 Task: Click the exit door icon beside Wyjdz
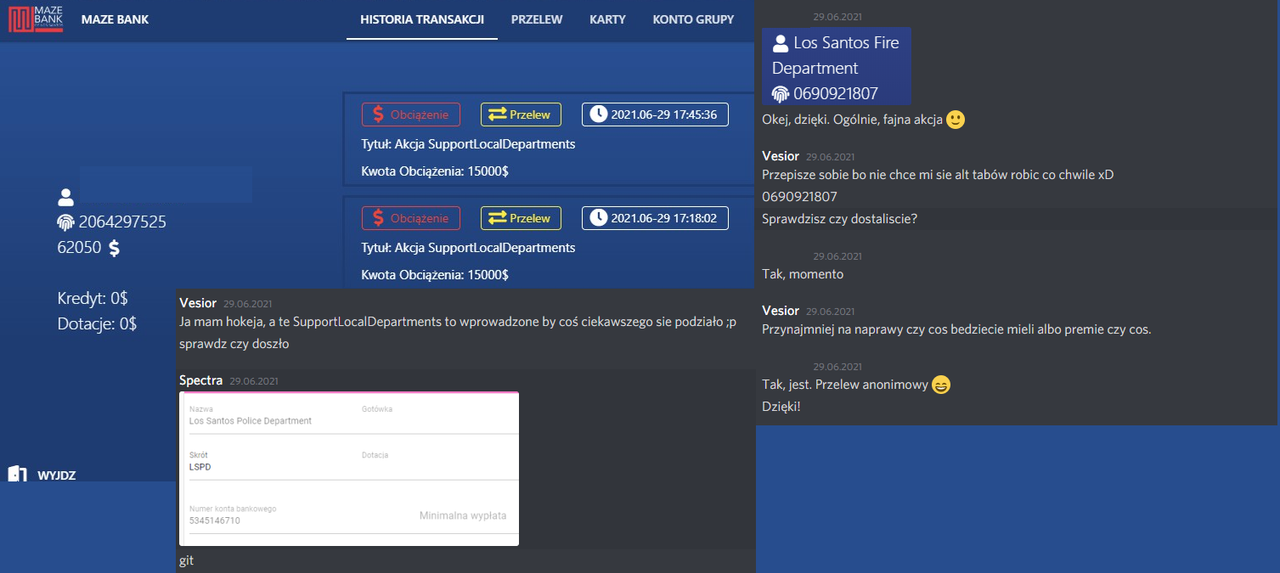[x=17, y=474]
